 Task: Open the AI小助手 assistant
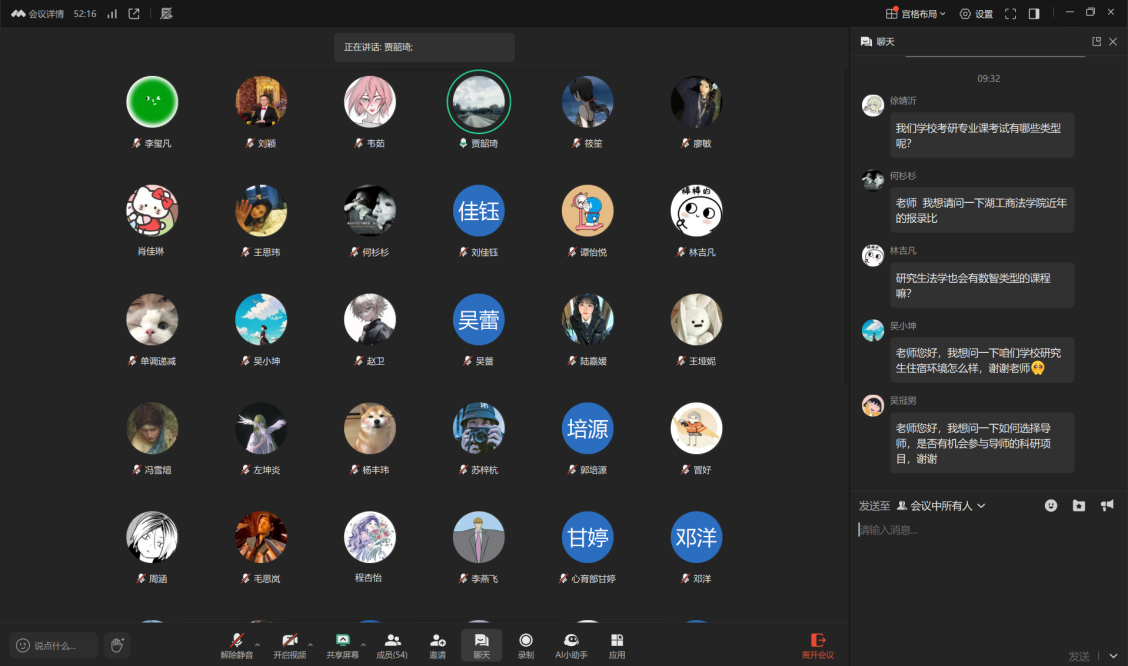571,645
